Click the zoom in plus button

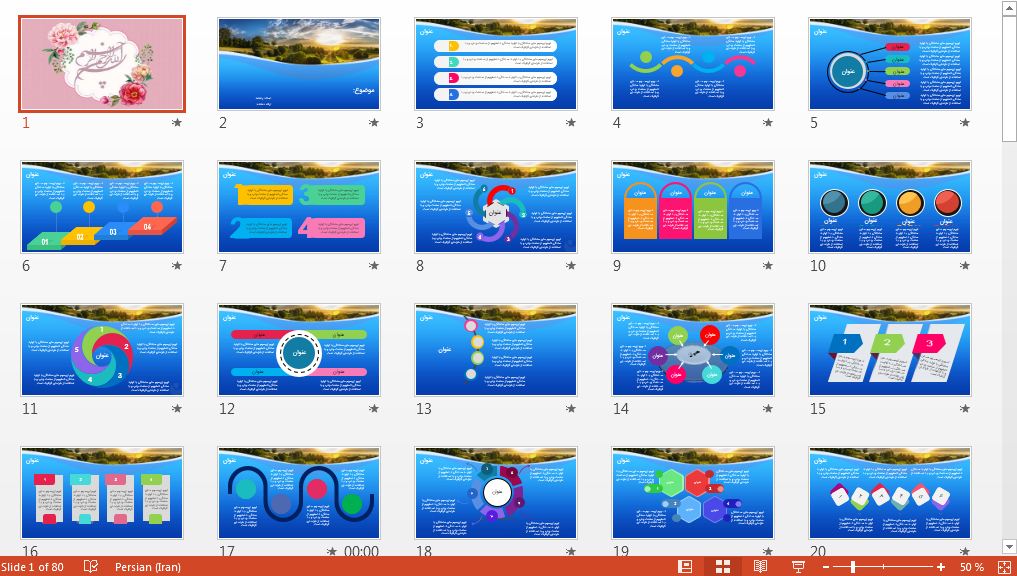coord(941,567)
